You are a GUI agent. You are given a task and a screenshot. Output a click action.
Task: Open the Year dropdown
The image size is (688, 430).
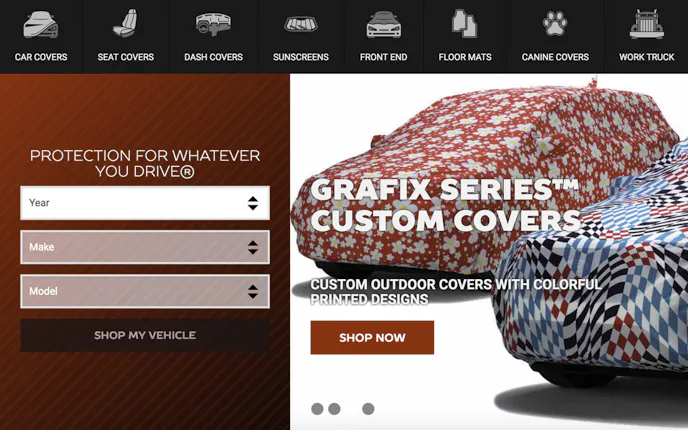point(145,203)
